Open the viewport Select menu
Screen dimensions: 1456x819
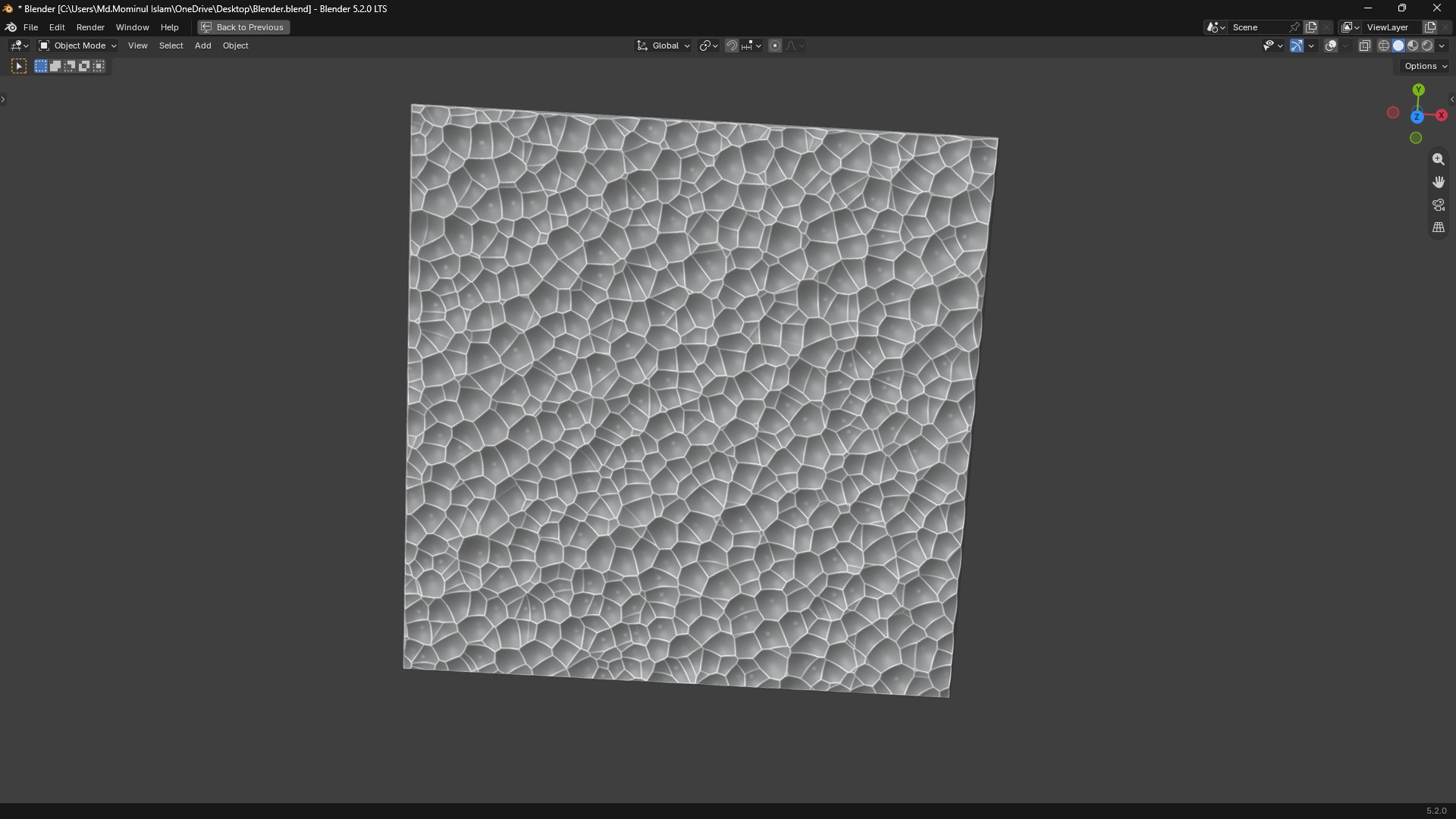coord(171,45)
